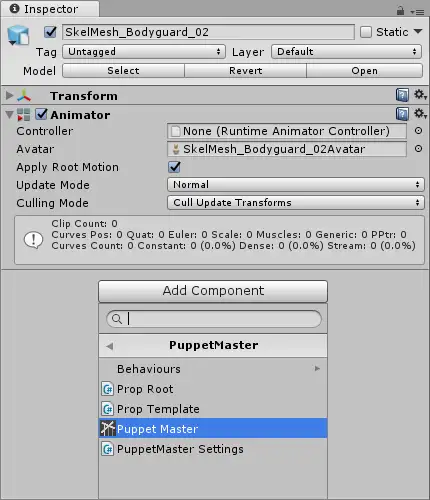Image resolution: width=430 pixels, height=500 pixels.
Task: Open Animator component help icon
Action: (402, 114)
